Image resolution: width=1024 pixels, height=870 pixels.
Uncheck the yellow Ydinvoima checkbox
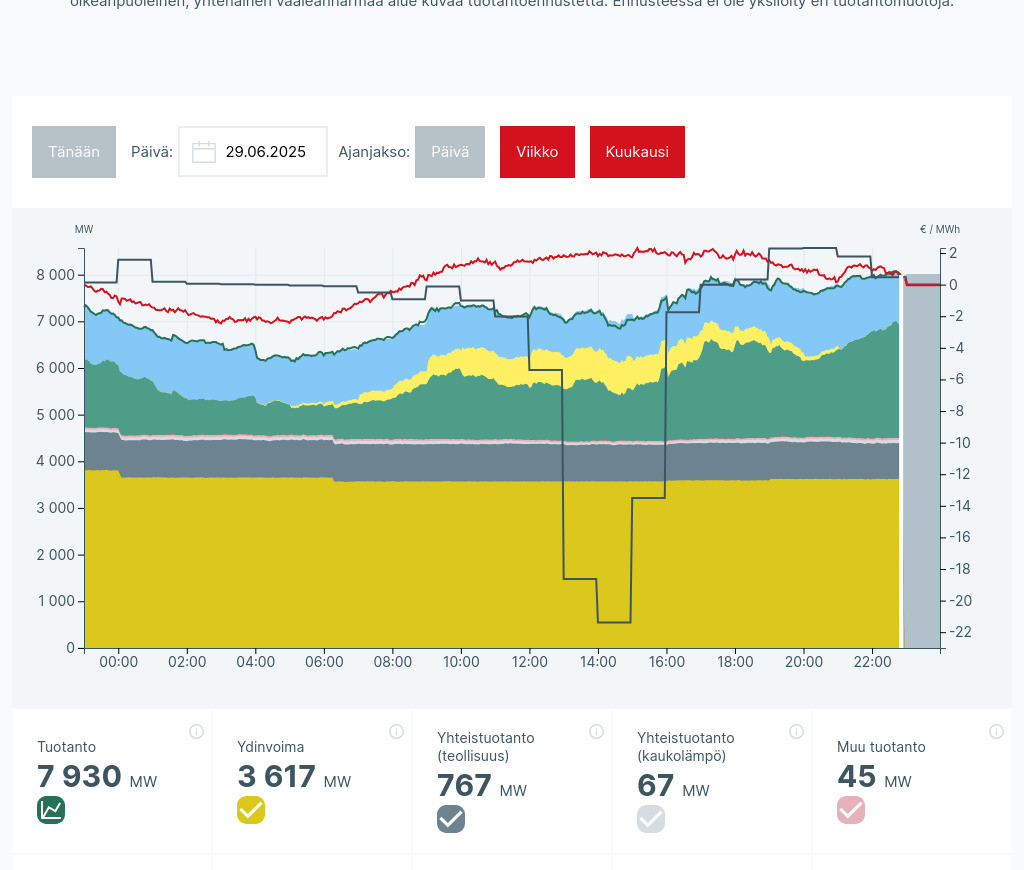tap(251, 810)
